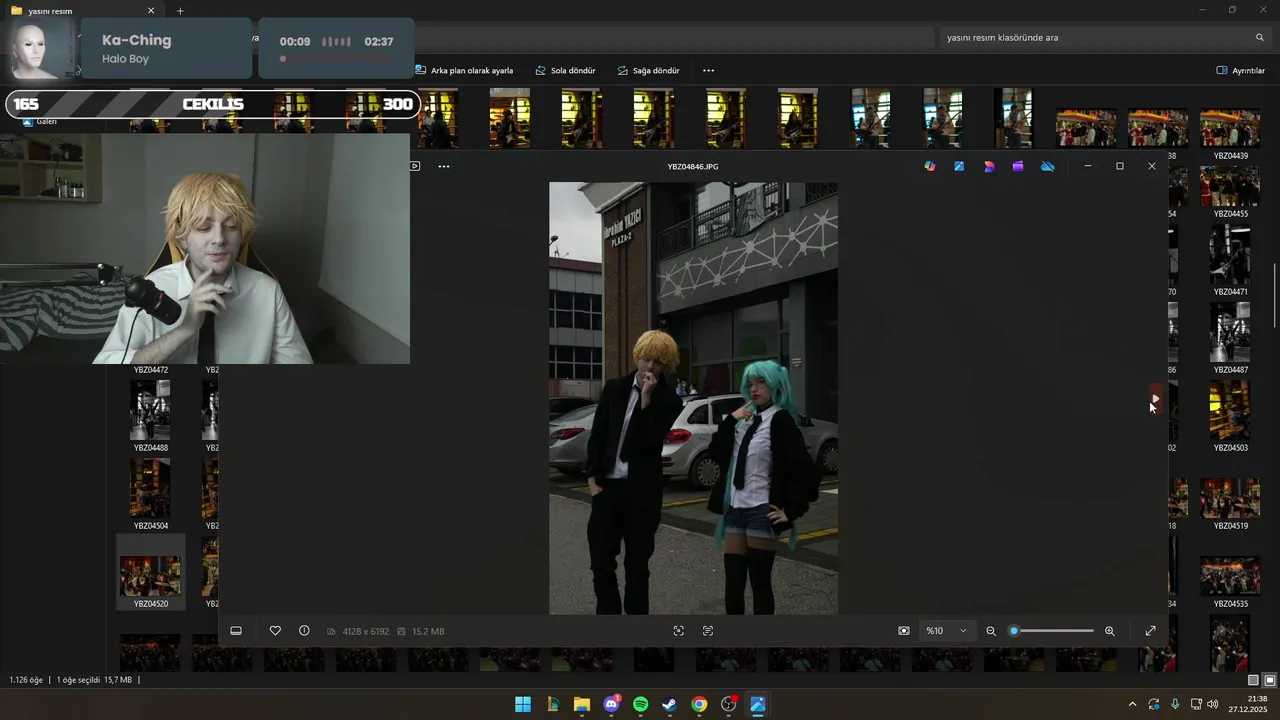Go to the next photo arrow
1280x720 pixels.
point(1156,398)
